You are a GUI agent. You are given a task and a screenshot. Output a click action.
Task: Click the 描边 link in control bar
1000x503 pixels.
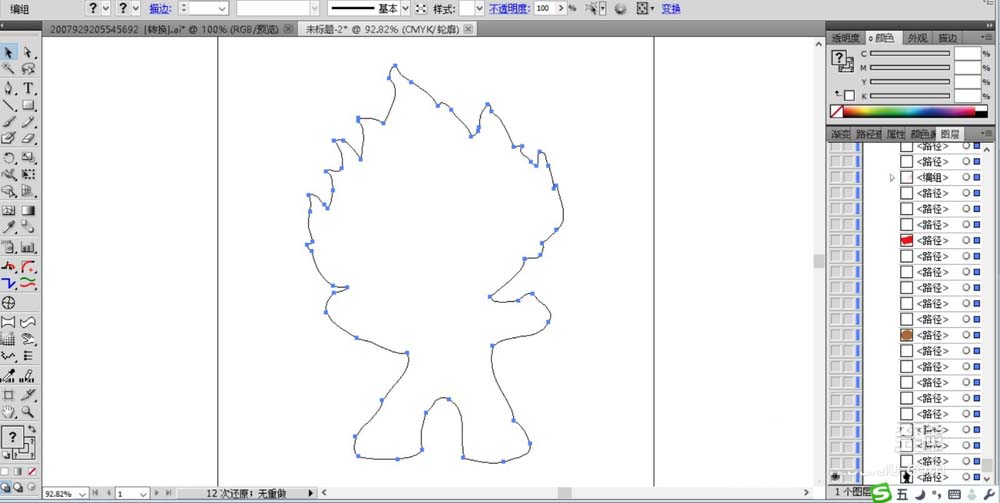[x=159, y=8]
